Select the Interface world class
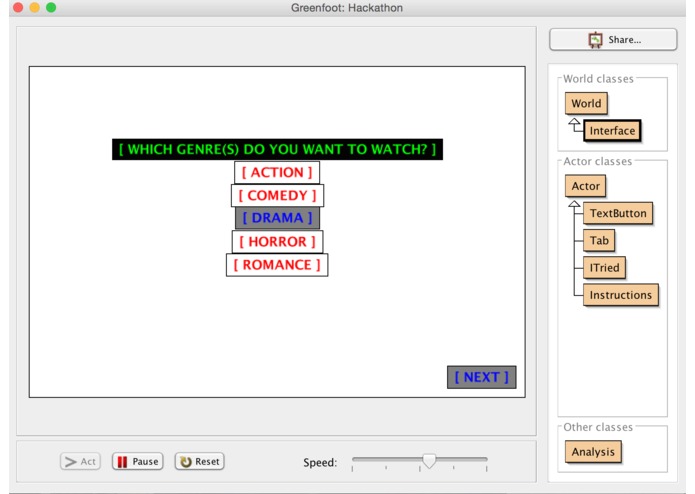 point(612,131)
